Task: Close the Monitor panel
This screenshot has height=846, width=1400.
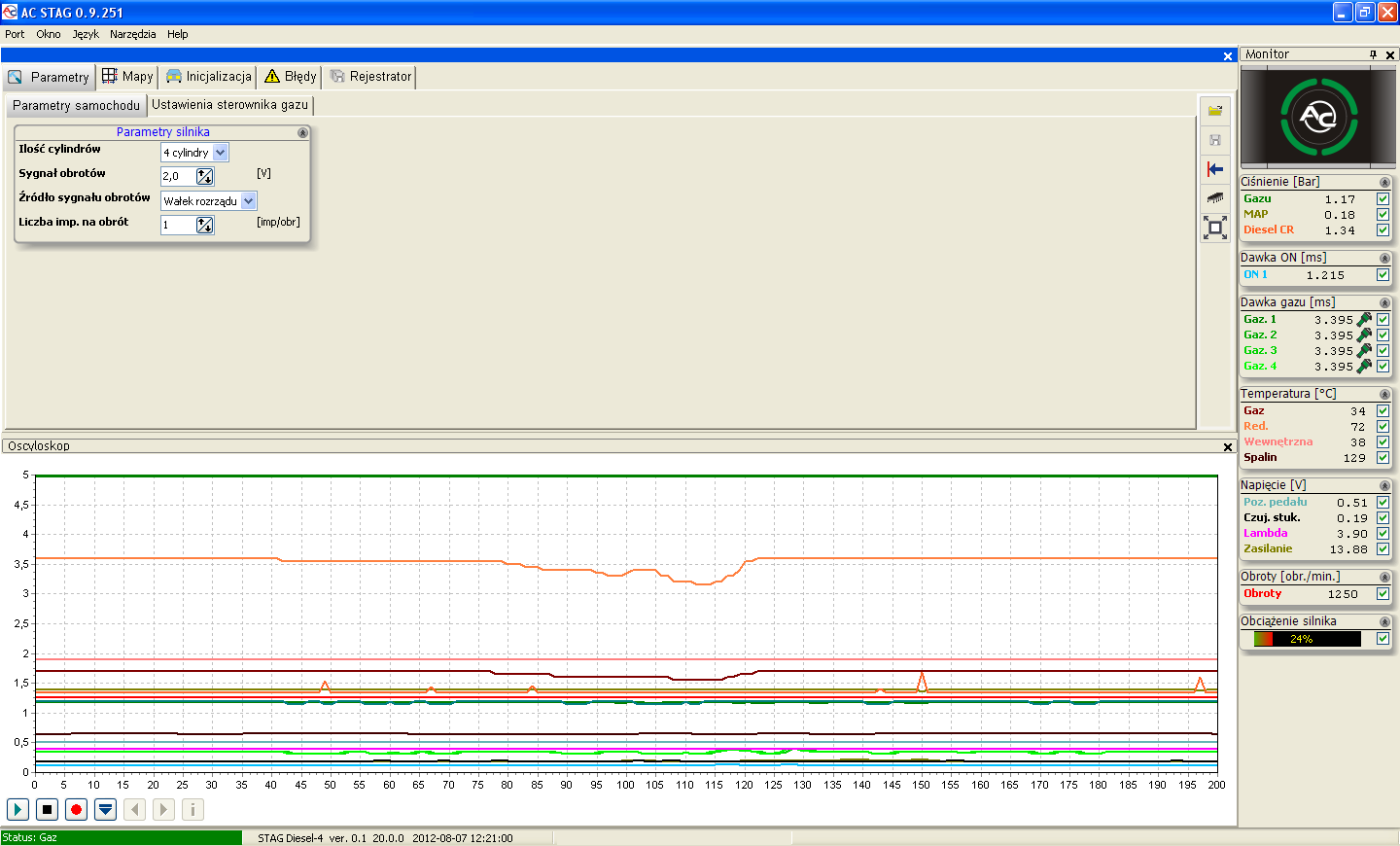Action: point(1390,54)
